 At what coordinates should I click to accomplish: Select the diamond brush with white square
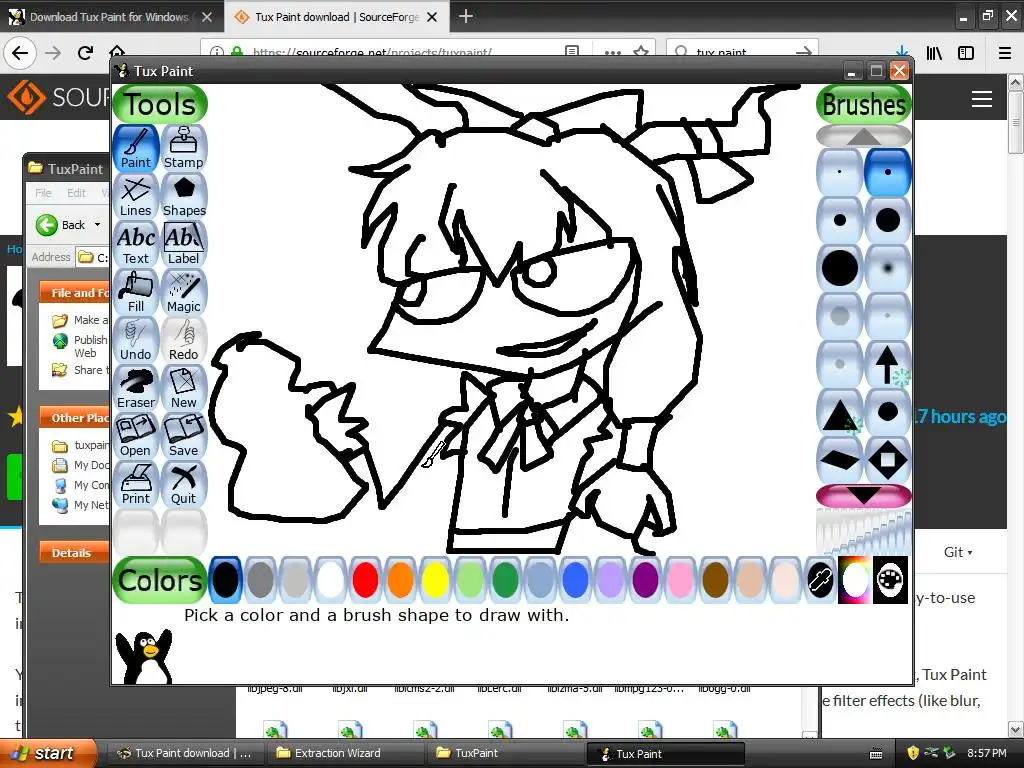[x=888, y=460]
